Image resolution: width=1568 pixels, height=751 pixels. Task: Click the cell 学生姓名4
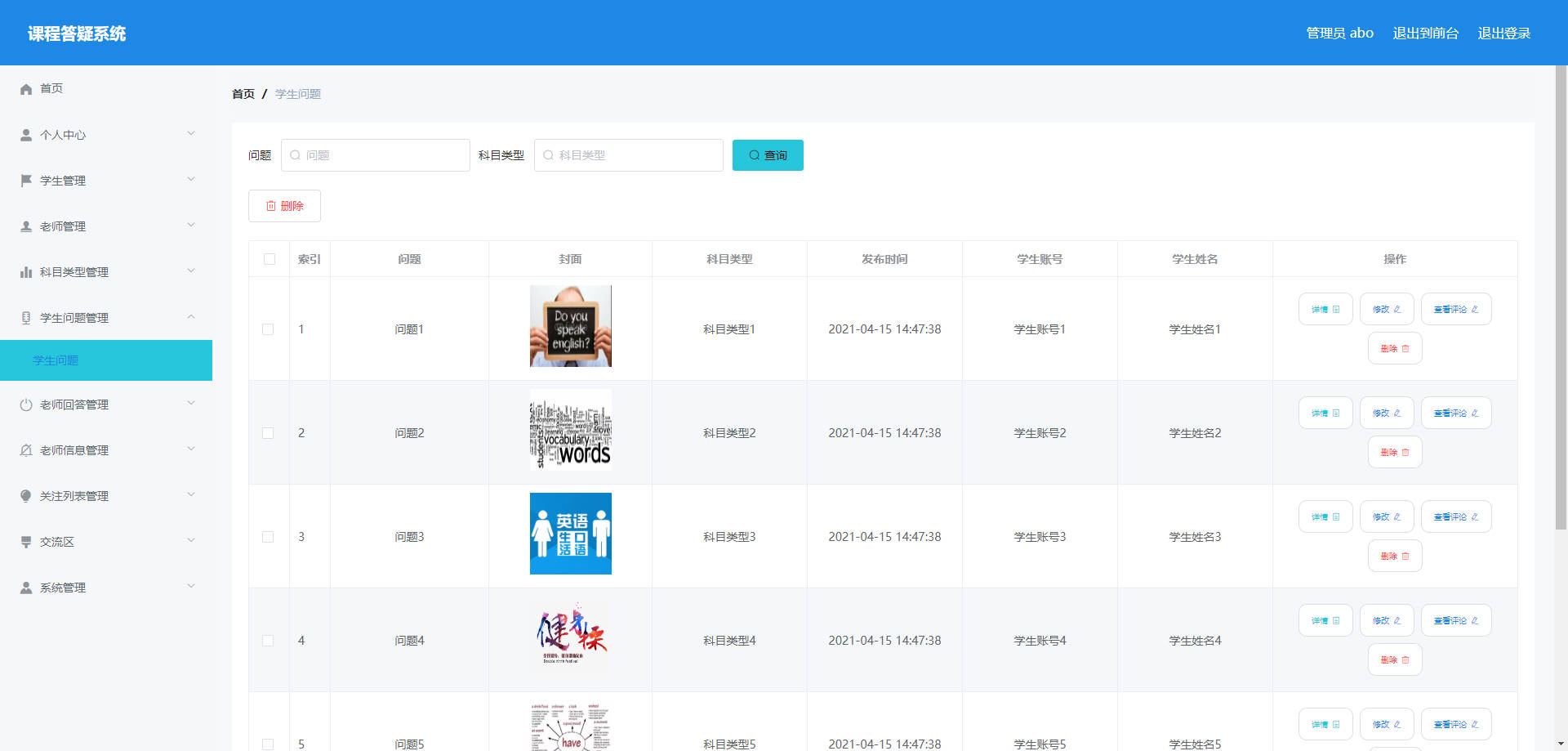[1195, 641]
